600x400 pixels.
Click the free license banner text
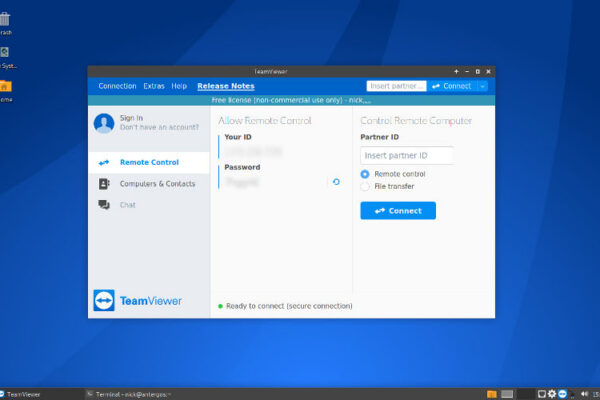[291, 100]
